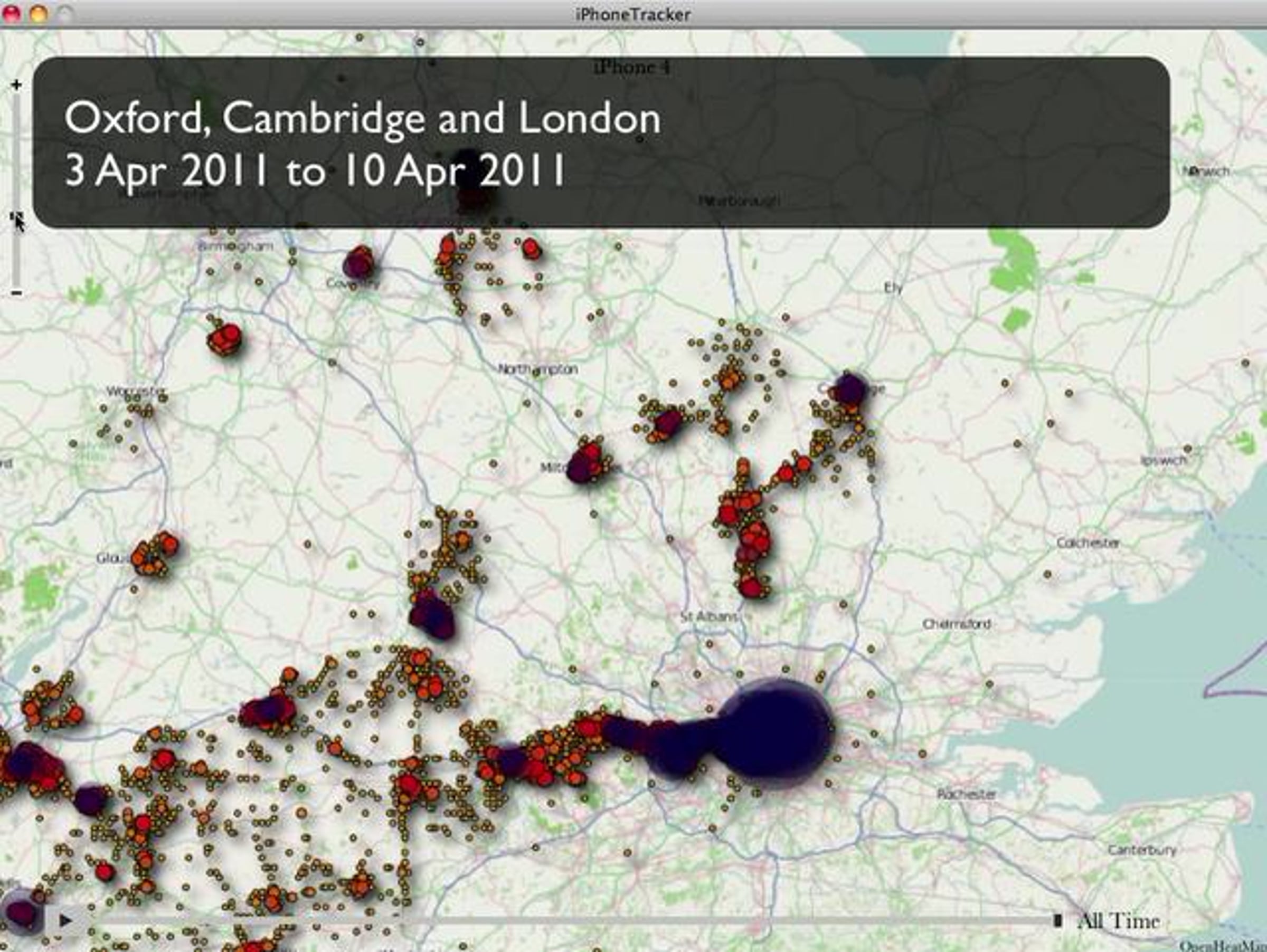
Task: Click the zoom slider handle
Action: tap(16, 217)
